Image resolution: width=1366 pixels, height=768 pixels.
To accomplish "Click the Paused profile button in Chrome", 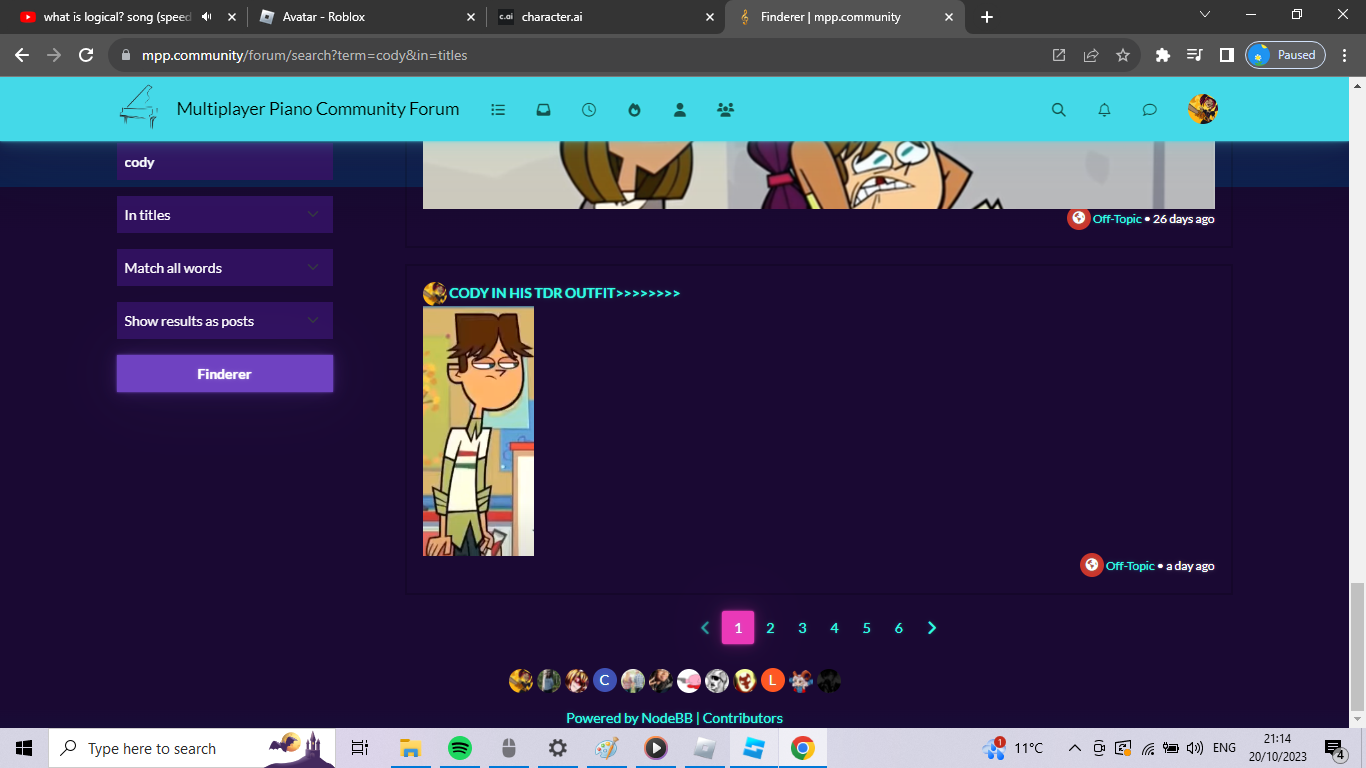I will click(x=1285, y=55).
